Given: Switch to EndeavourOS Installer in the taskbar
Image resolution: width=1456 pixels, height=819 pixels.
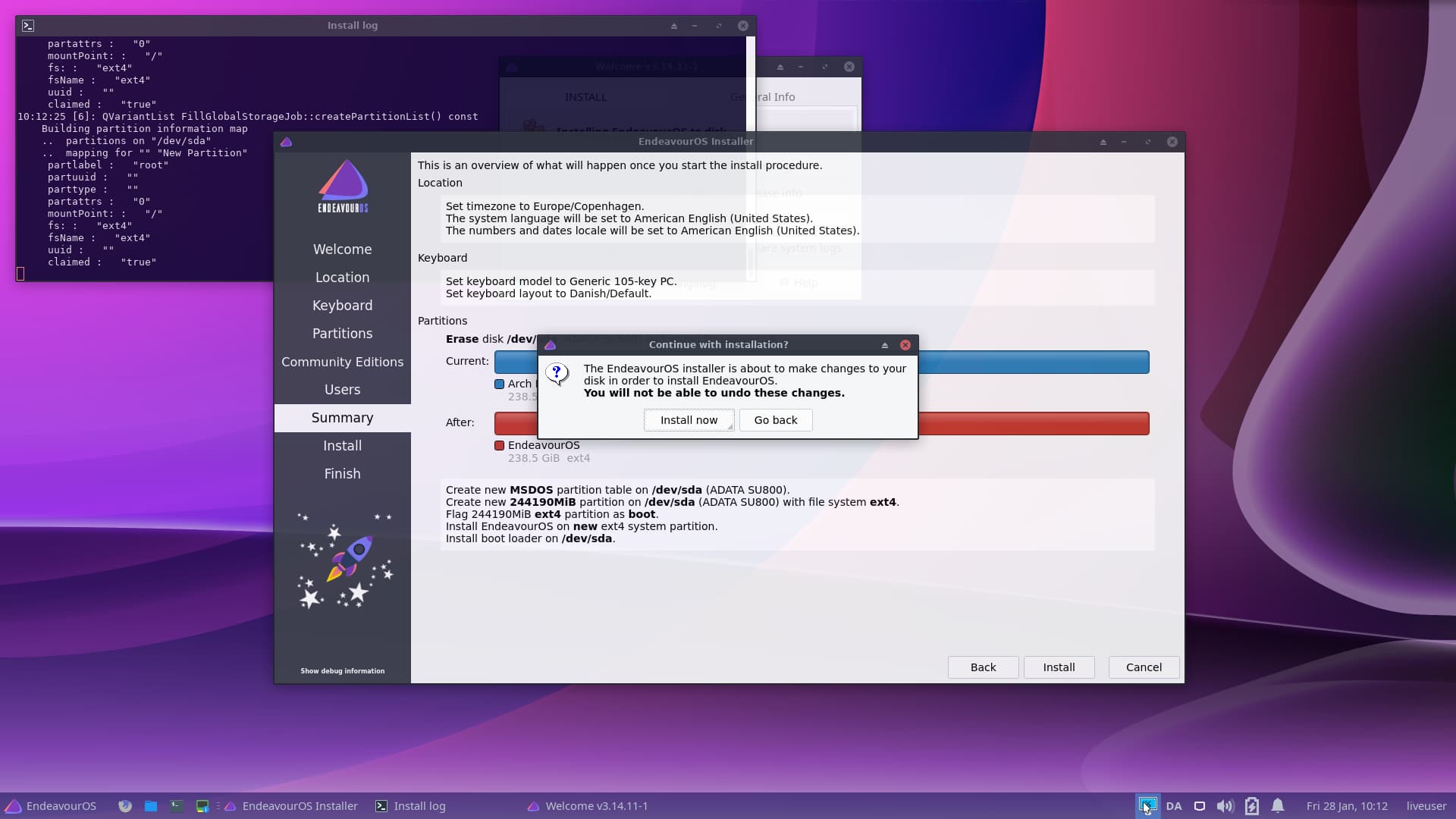Looking at the screenshot, I should (291, 806).
